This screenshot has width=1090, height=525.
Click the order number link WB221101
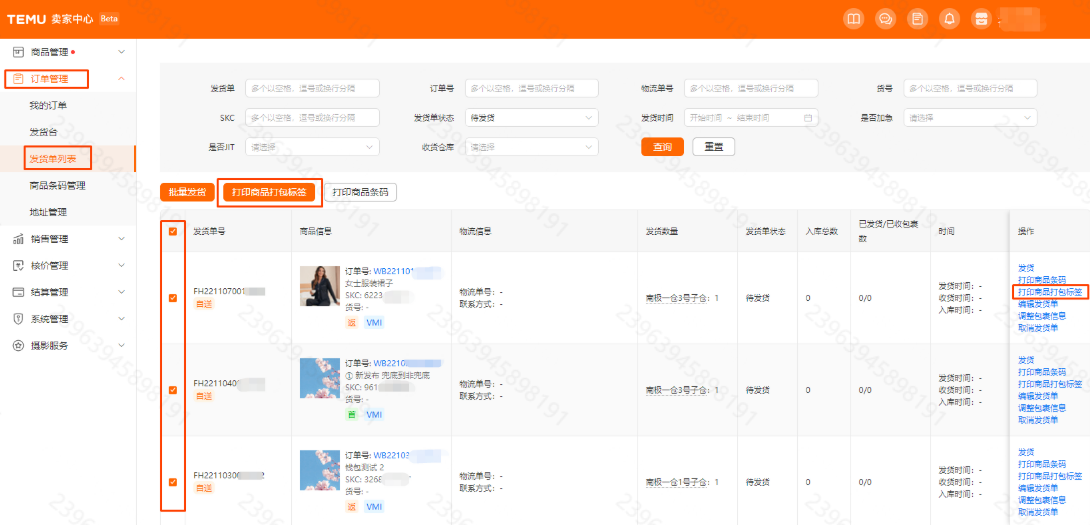(x=393, y=270)
